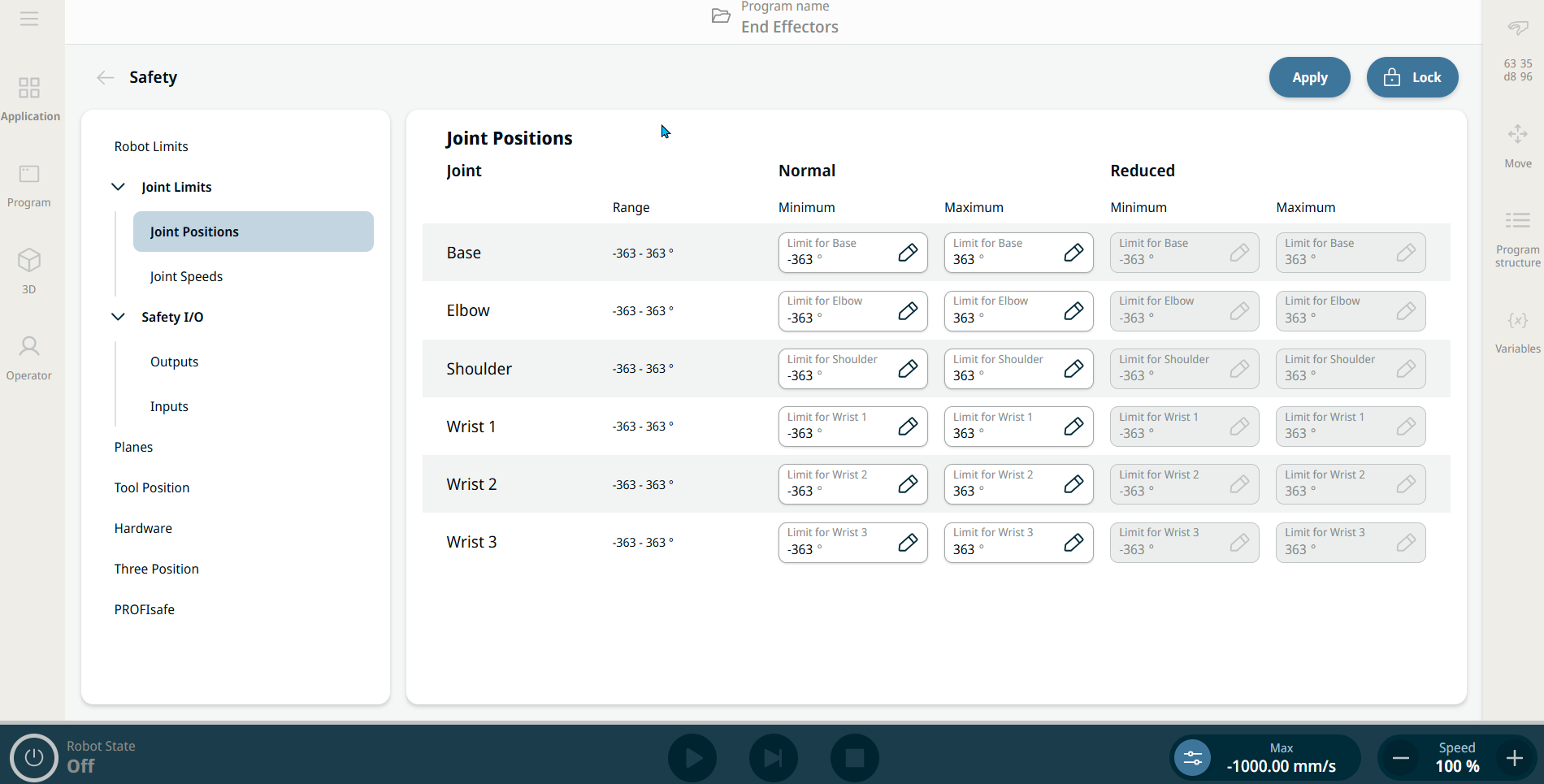The image size is (1544, 784).
Task: Click the Lock safety settings button
Action: 1412,77
